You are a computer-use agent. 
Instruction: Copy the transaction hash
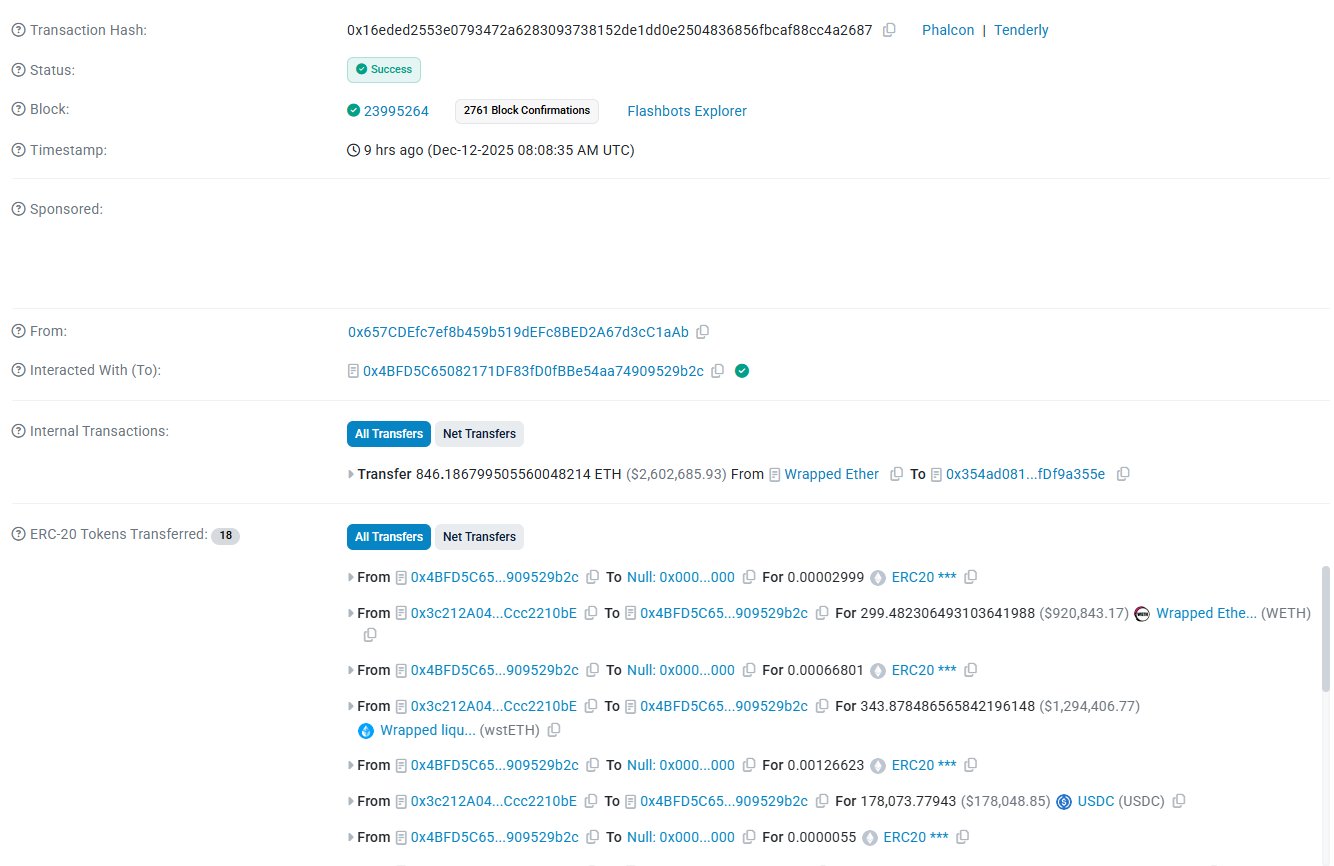coord(889,30)
